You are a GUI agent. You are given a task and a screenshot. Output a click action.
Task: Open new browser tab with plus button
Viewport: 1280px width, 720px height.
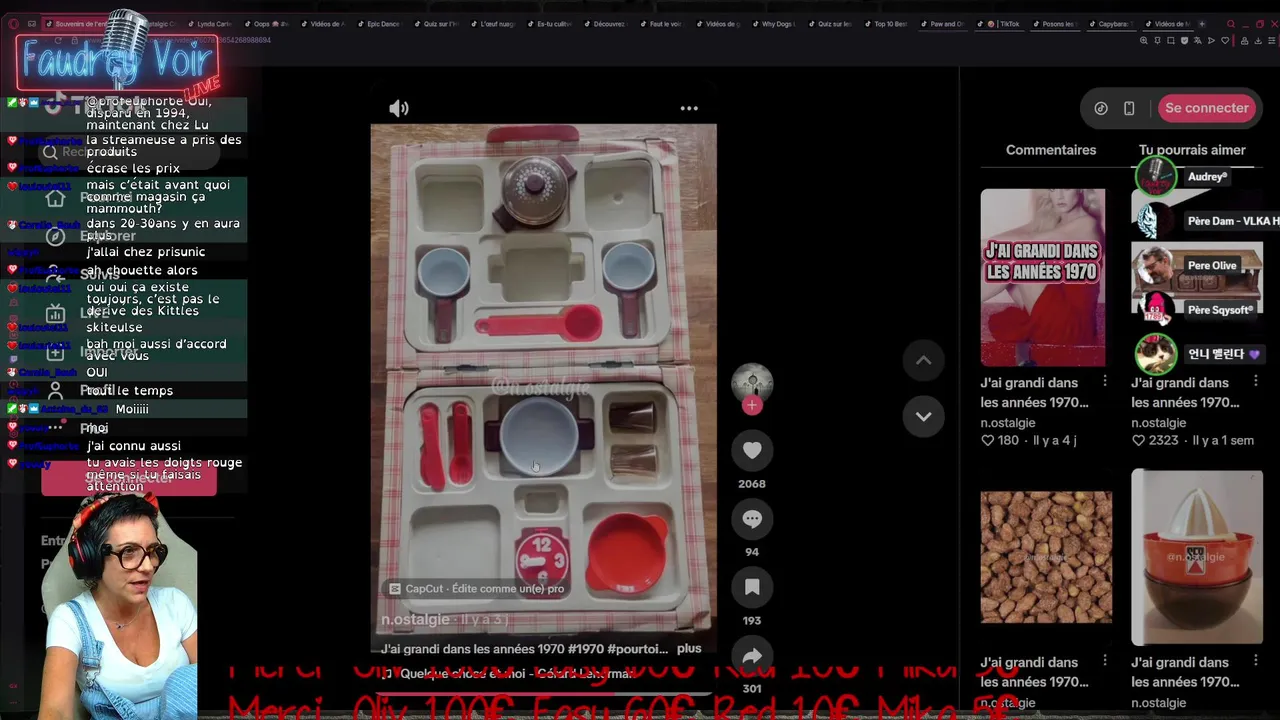click(1203, 24)
